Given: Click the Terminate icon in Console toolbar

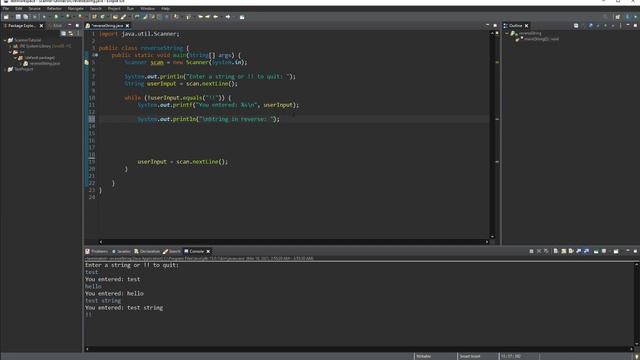Looking at the screenshot, I should pyautogui.click(x=531, y=251).
